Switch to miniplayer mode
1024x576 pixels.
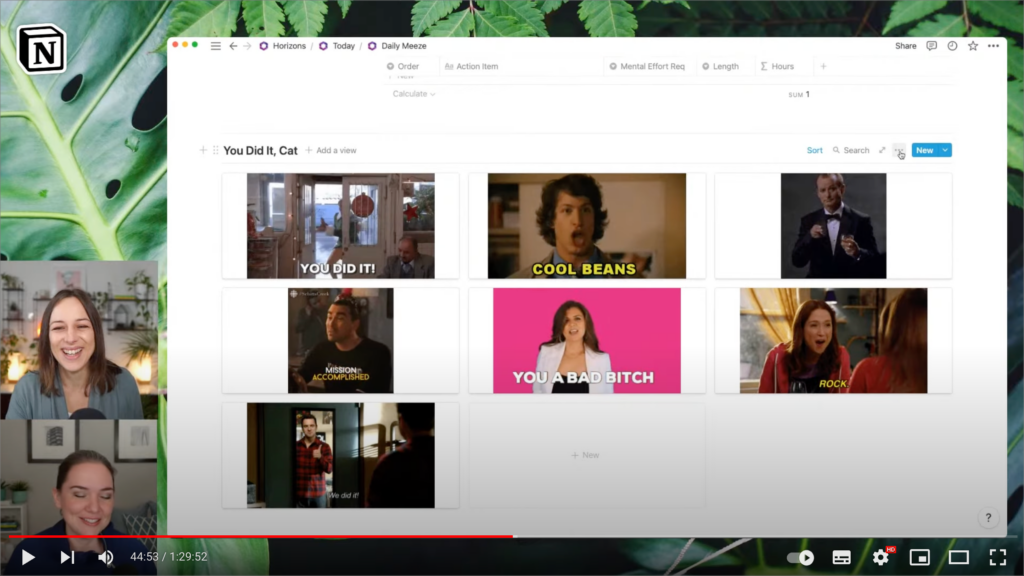pyautogui.click(x=920, y=557)
